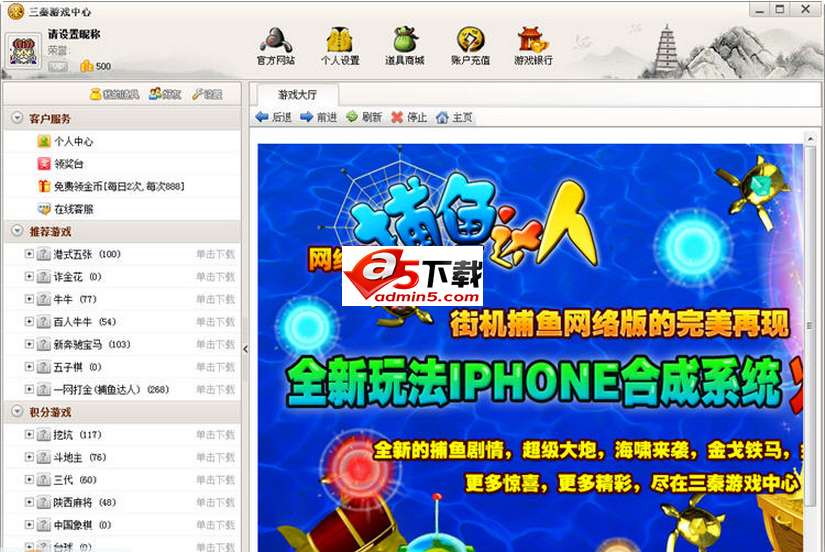Collapse the 客户服务 section
The height and width of the screenshot is (552, 825).
(x=17, y=118)
